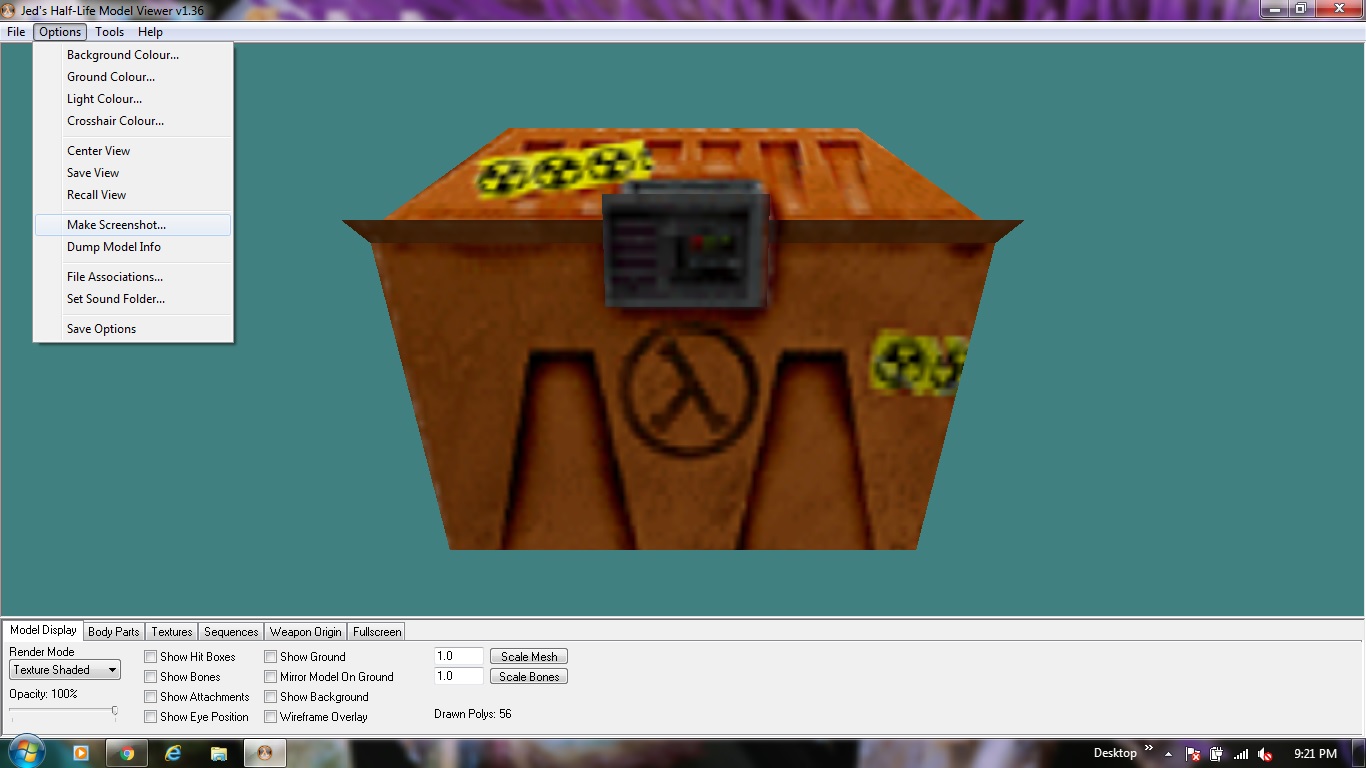Open Action Center flag icon in tray
Screen dimensions: 1366x768
(x=1193, y=754)
